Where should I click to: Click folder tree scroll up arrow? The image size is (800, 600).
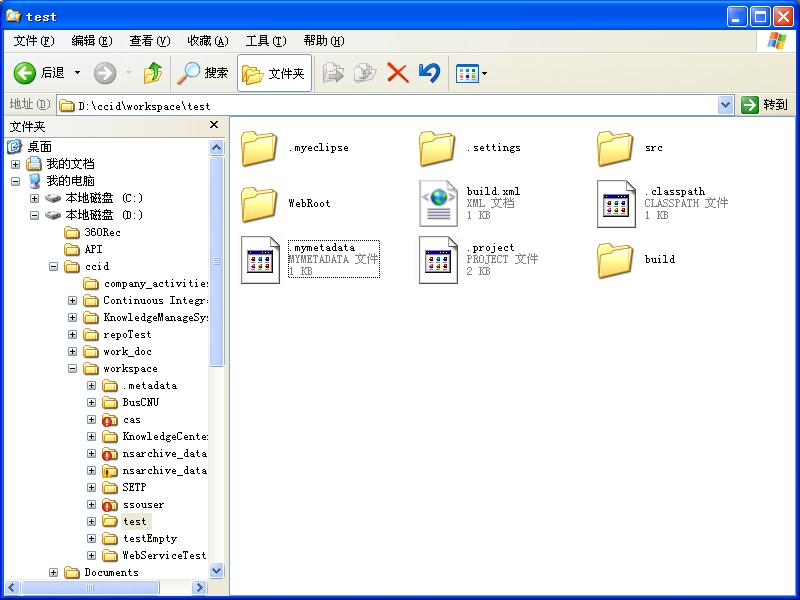pos(217,147)
